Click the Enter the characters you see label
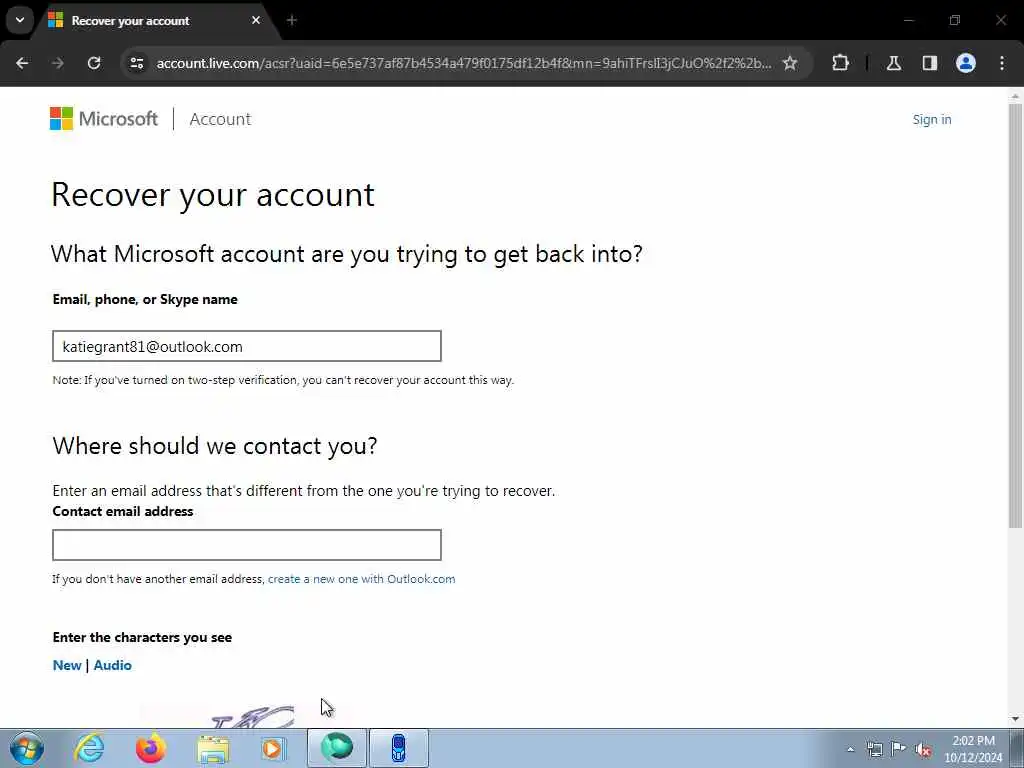Viewport: 1024px width, 768px height. pyautogui.click(x=142, y=637)
